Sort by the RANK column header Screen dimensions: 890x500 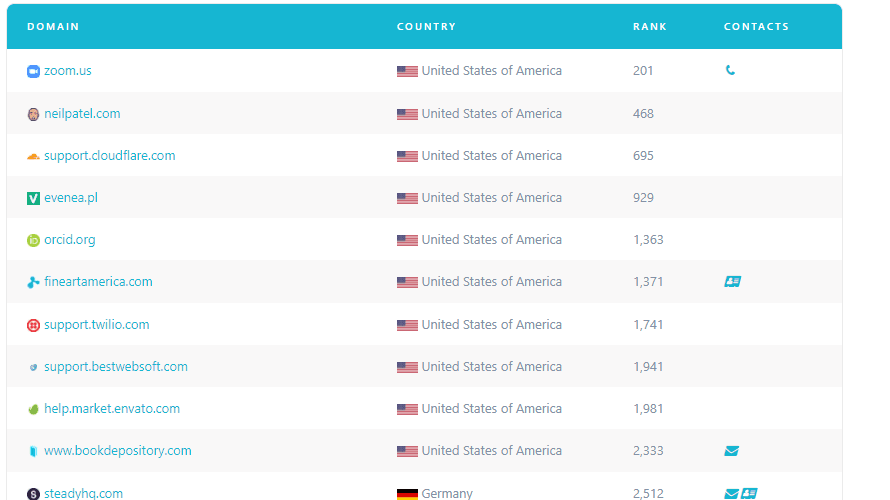(650, 27)
